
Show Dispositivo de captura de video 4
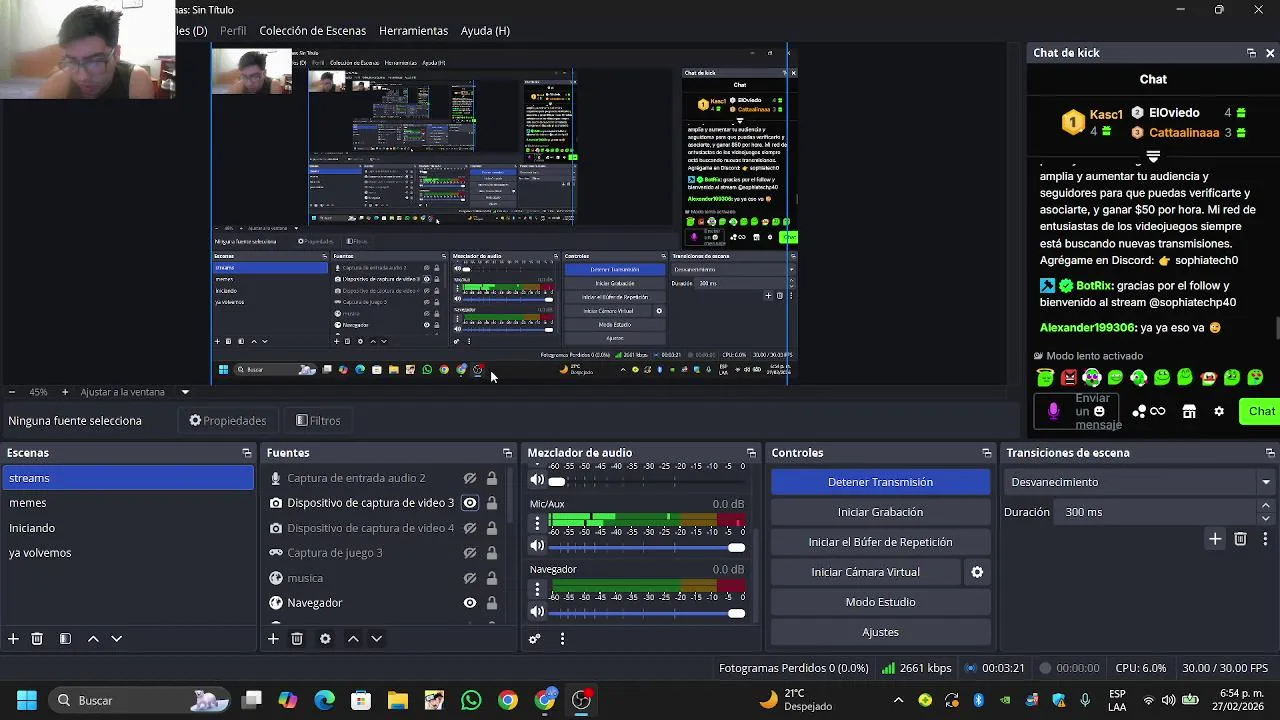coord(469,528)
